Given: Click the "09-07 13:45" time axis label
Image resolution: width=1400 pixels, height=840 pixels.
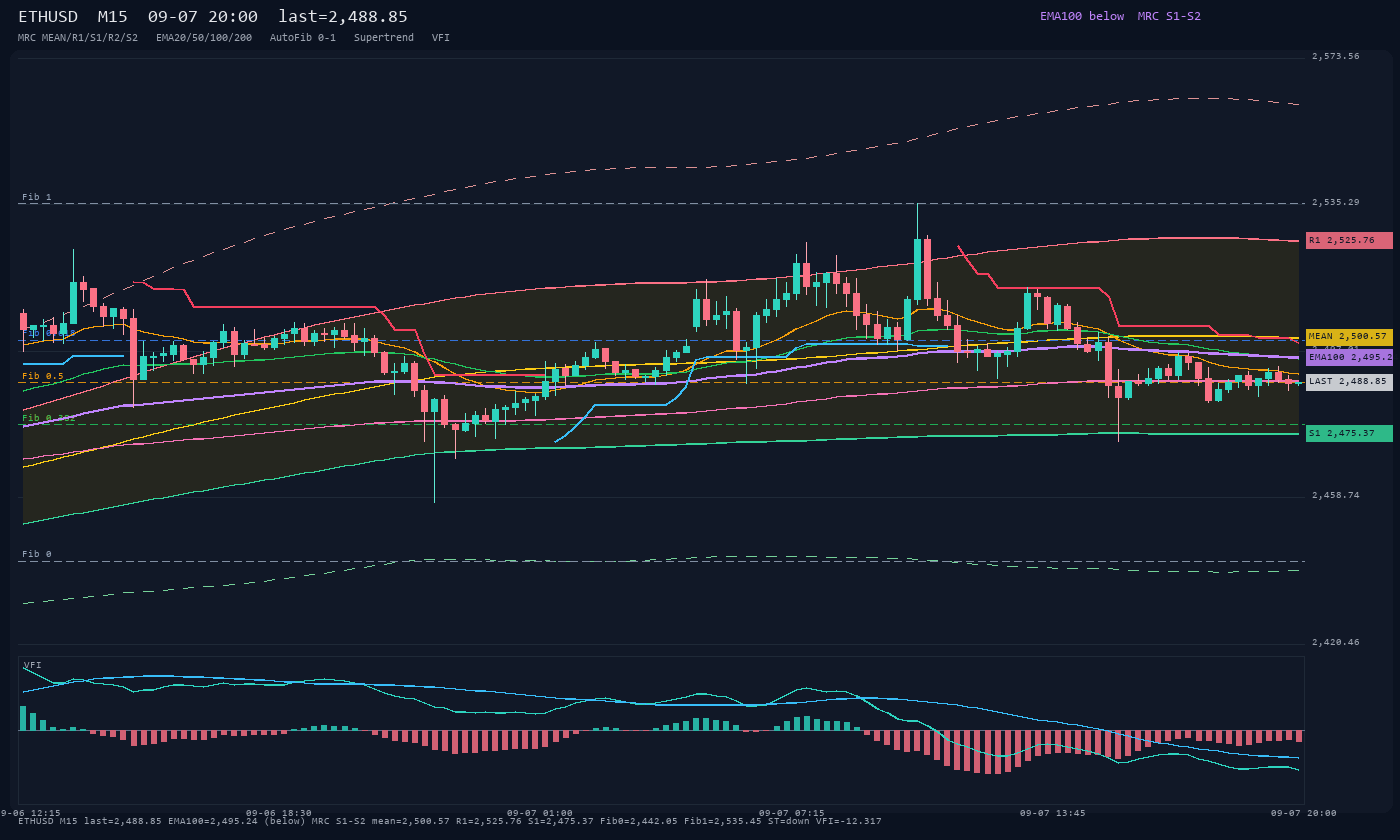Looking at the screenshot, I should (x=1053, y=813).
